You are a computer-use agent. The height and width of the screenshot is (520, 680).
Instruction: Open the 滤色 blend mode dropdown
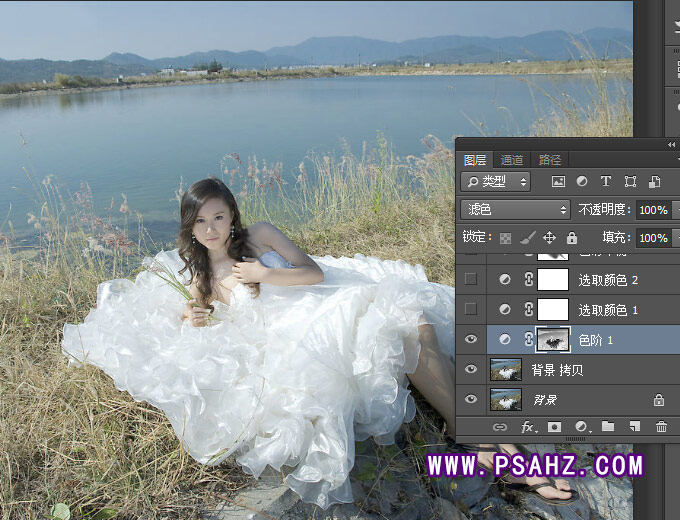pyautogui.click(x=515, y=210)
